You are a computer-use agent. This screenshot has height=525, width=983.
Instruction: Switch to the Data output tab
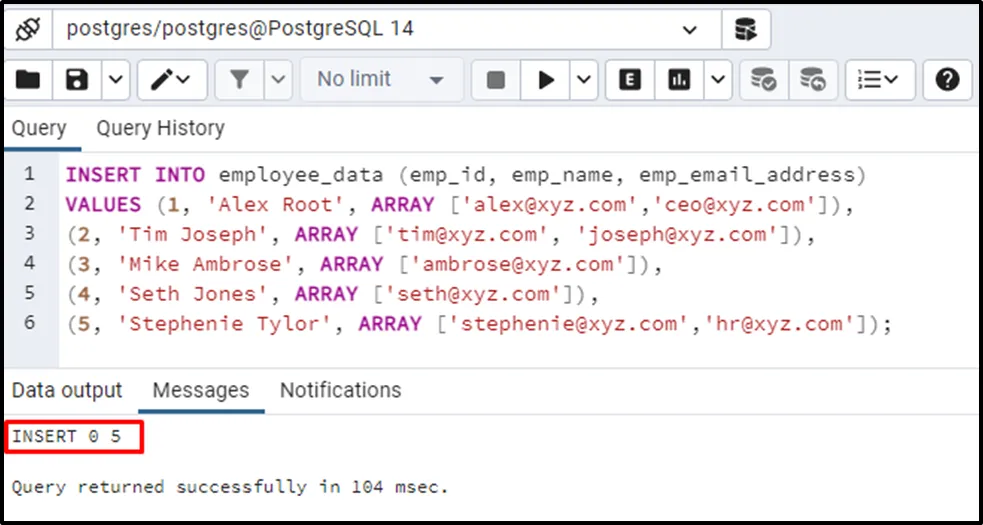67,390
